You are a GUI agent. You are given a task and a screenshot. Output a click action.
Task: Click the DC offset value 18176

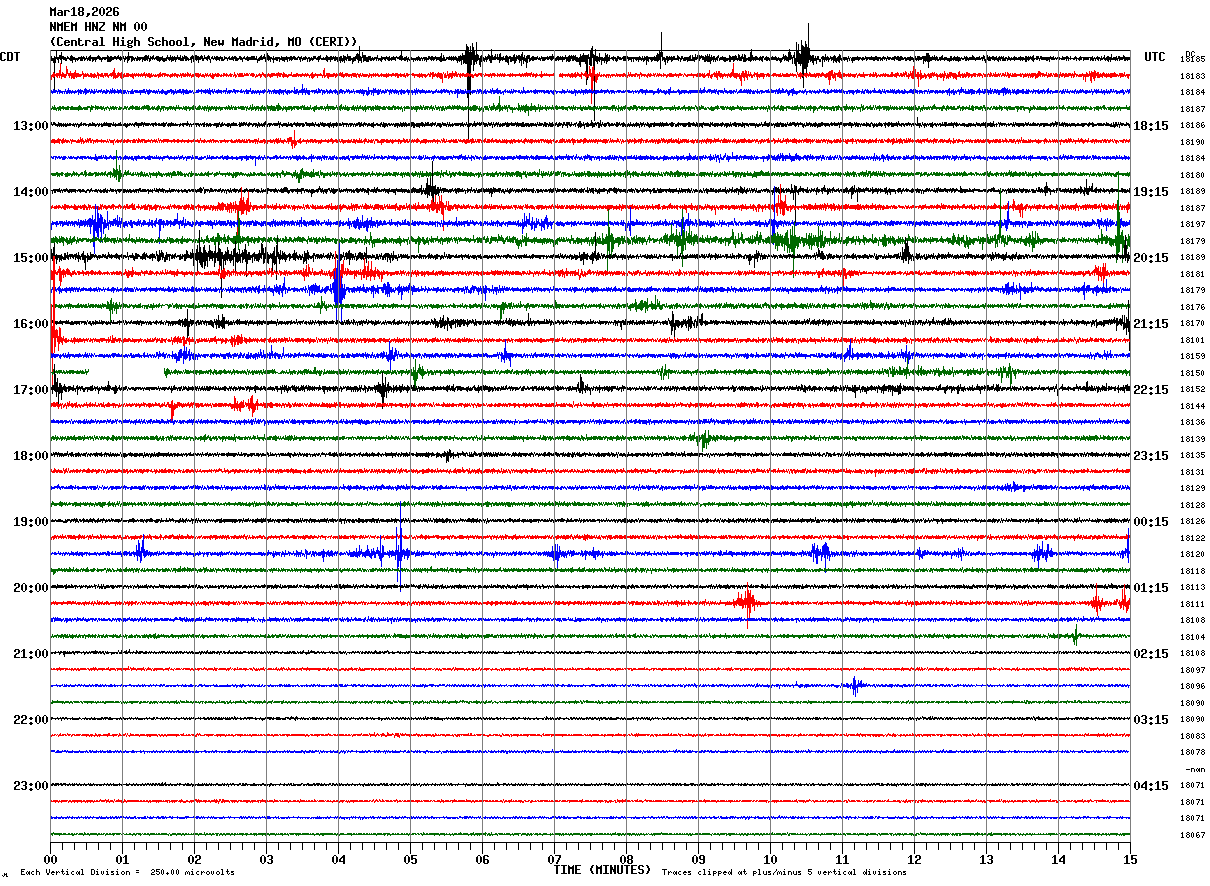(1192, 307)
